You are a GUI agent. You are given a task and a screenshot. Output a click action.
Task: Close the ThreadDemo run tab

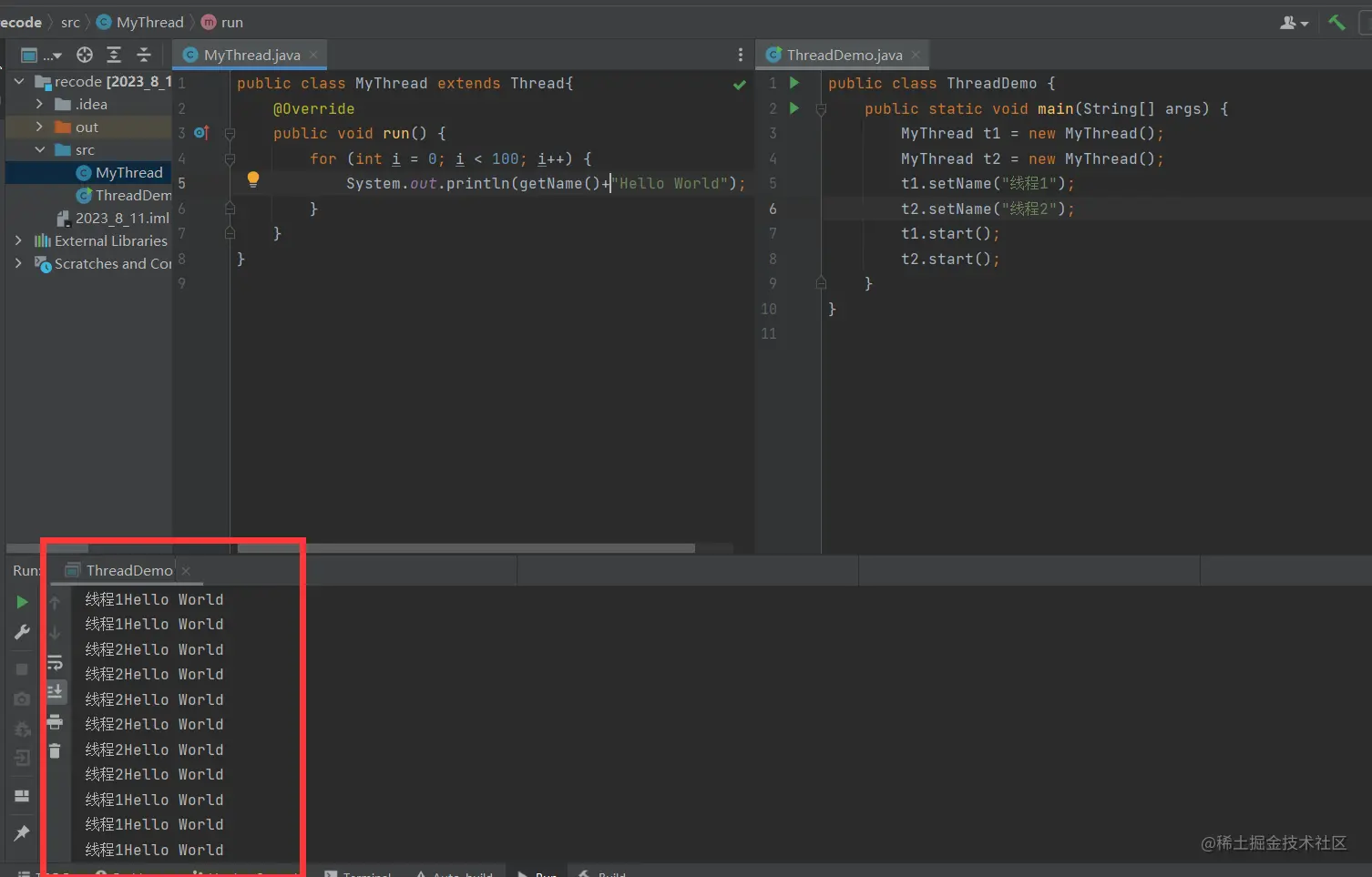click(x=186, y=570)
